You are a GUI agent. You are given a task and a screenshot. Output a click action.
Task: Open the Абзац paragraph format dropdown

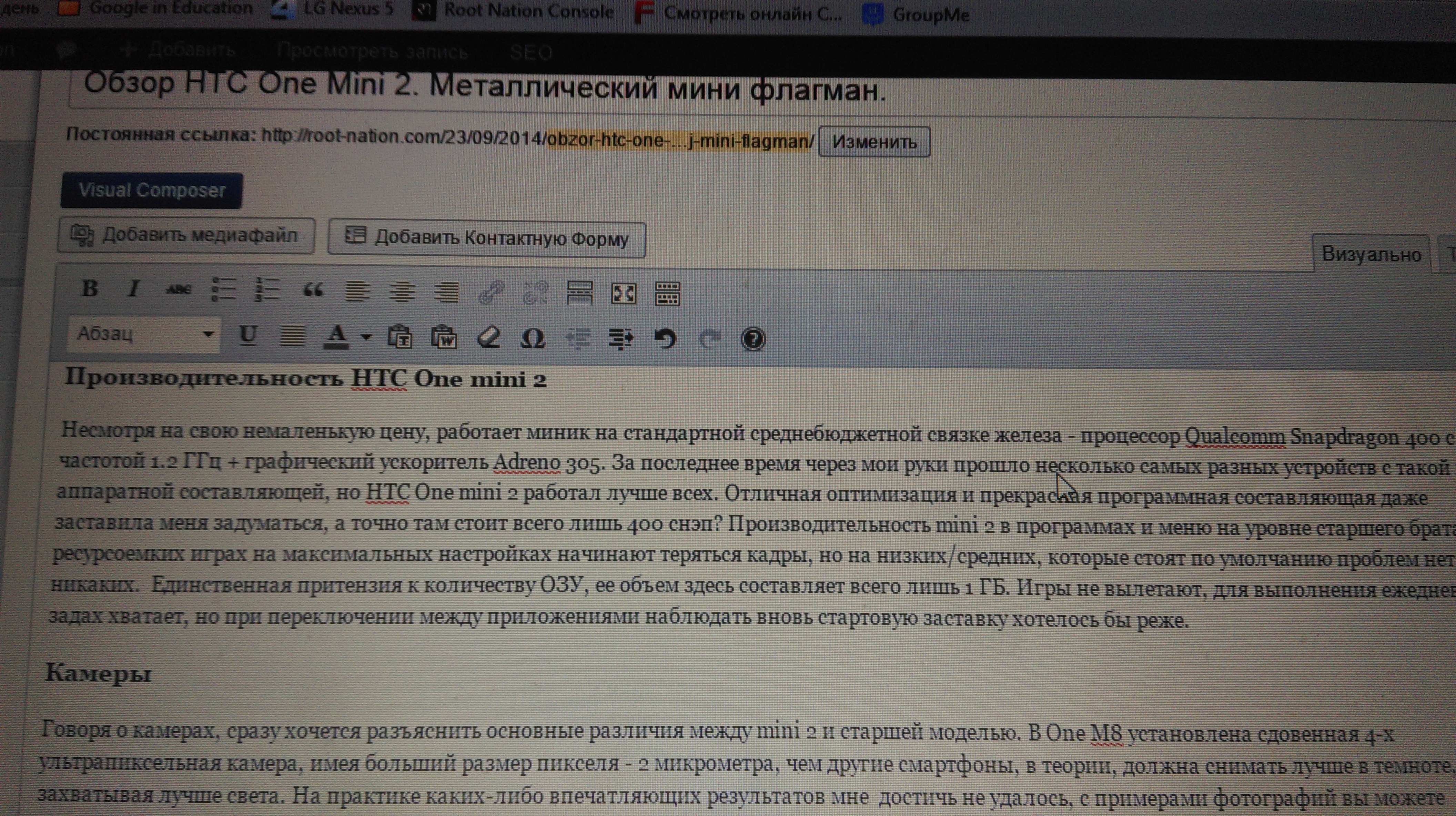coord(143,335)
